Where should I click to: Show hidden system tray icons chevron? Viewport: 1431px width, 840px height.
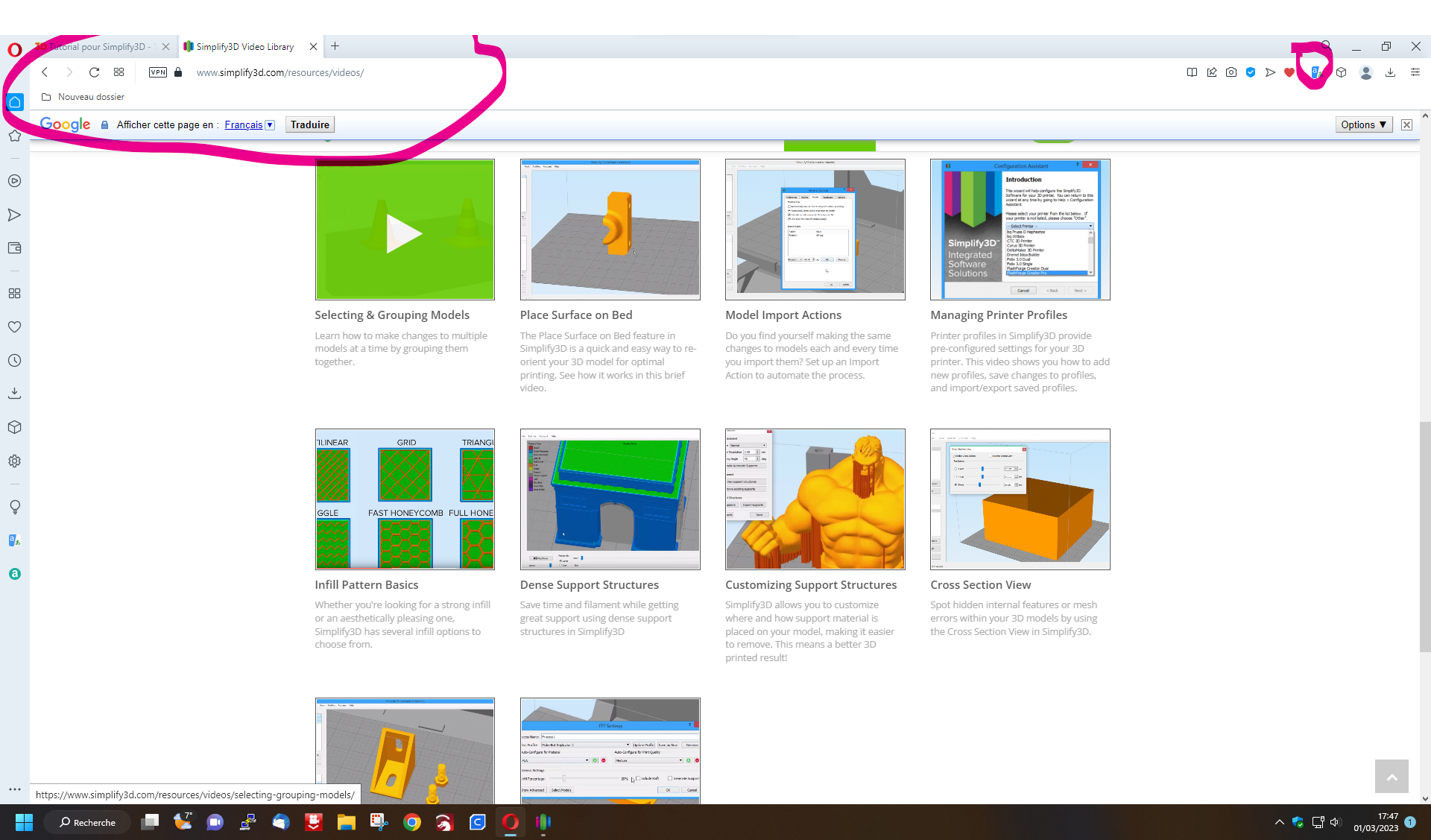tap(1279, 822)
